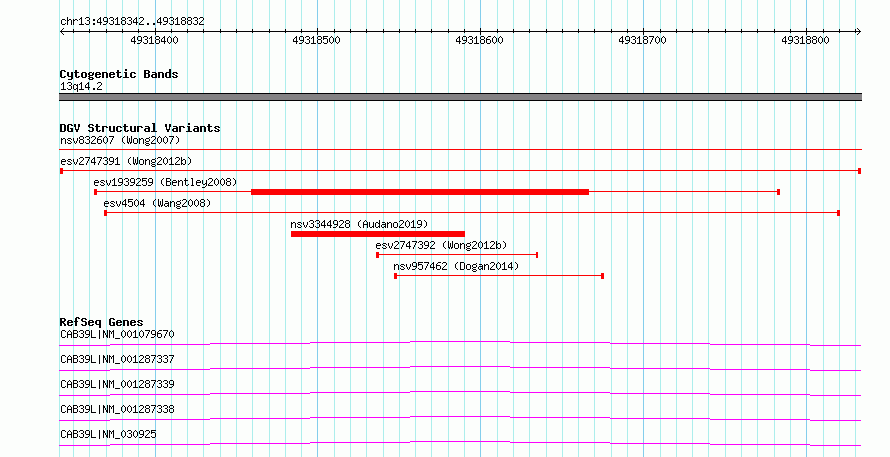The height and width of the screenshot is (457, 890).
Task: Click ruler tick label 49318600
Action: 480,40
